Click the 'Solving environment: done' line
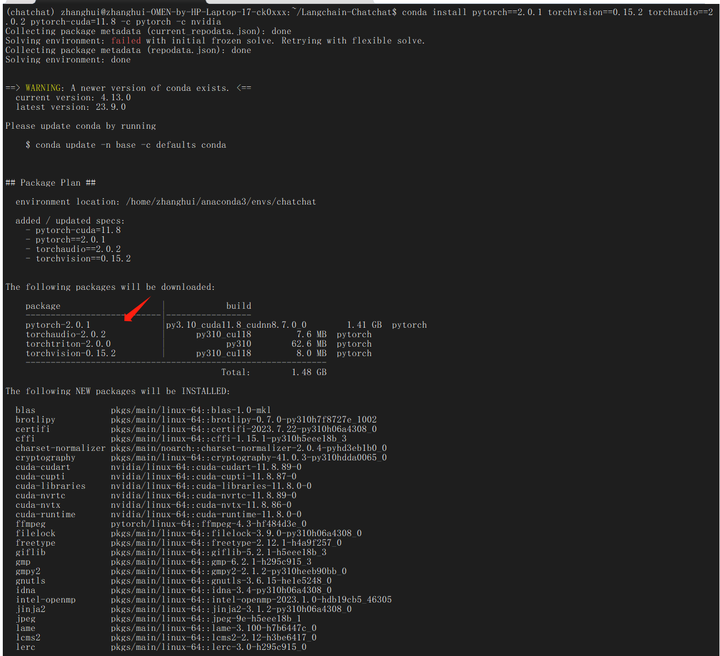 pyautogui.click(x=68, y=60)
